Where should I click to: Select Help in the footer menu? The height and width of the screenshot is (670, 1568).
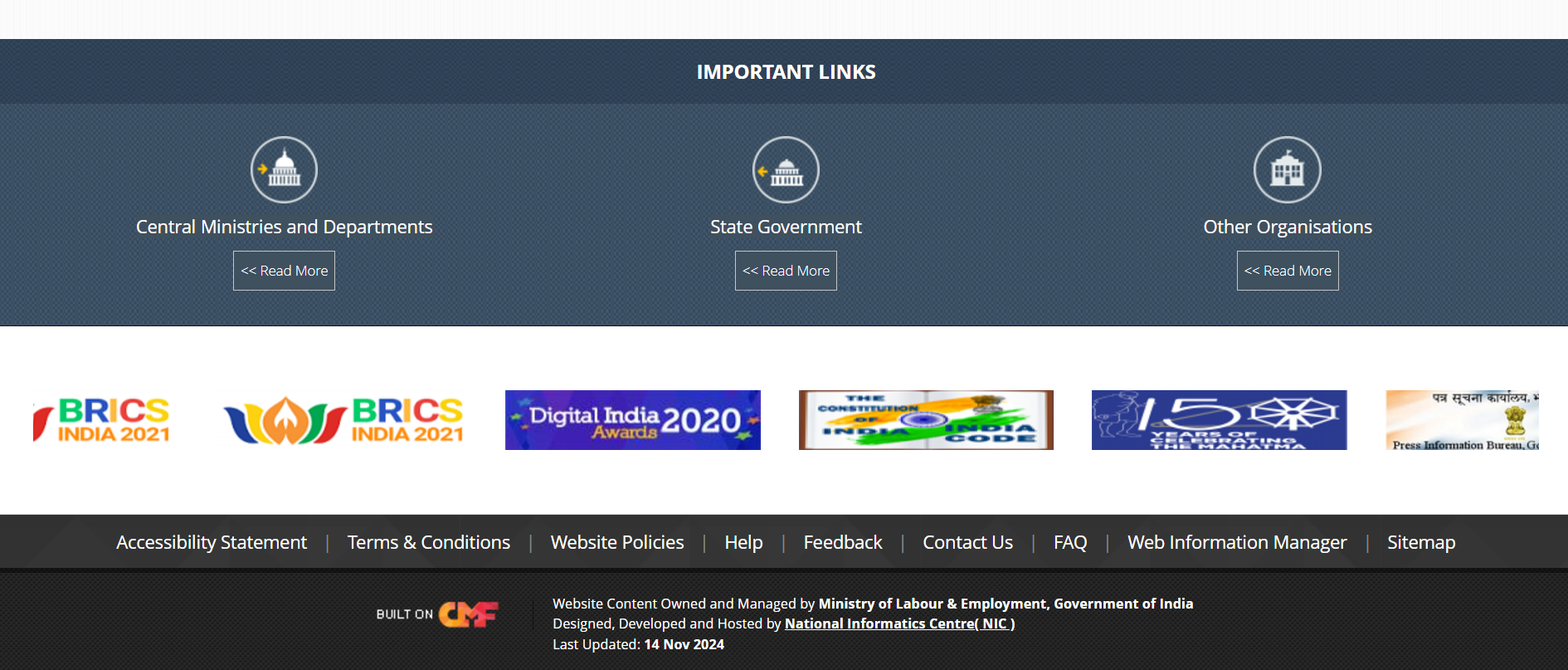[743, 542]
